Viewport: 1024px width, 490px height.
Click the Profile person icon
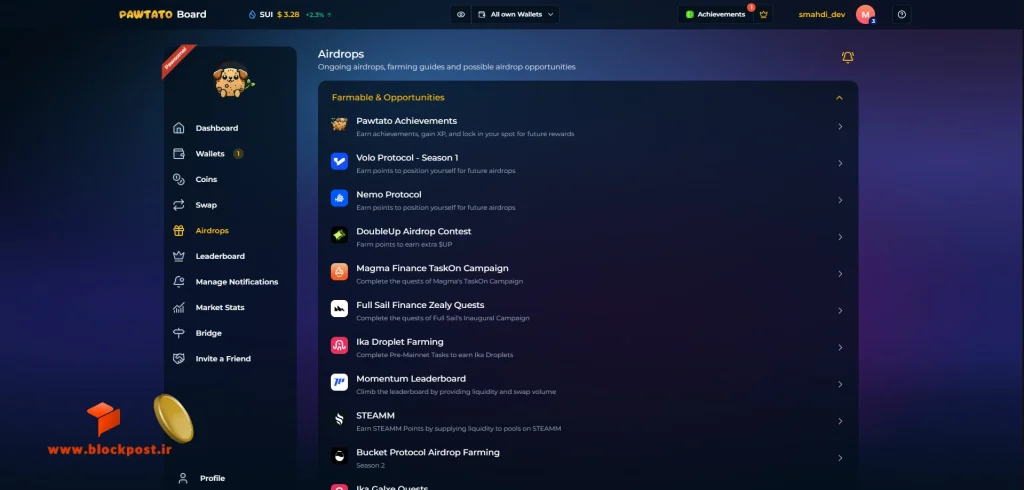[x=183, y=478]
